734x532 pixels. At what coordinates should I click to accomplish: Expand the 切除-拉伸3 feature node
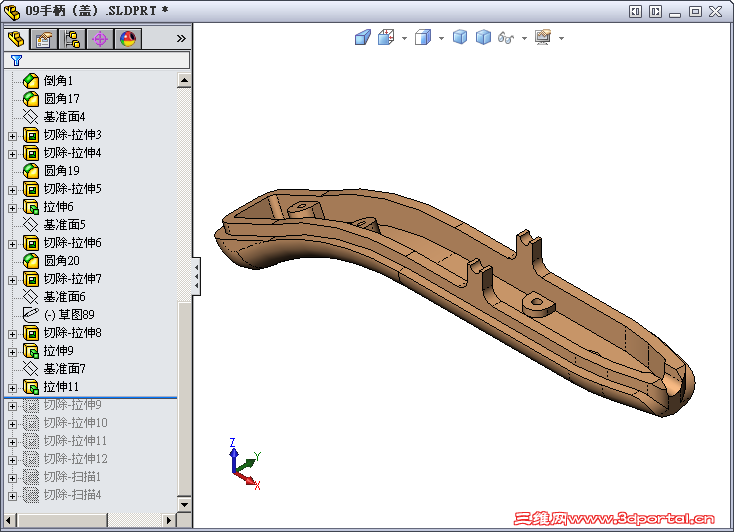click(12, 135)
